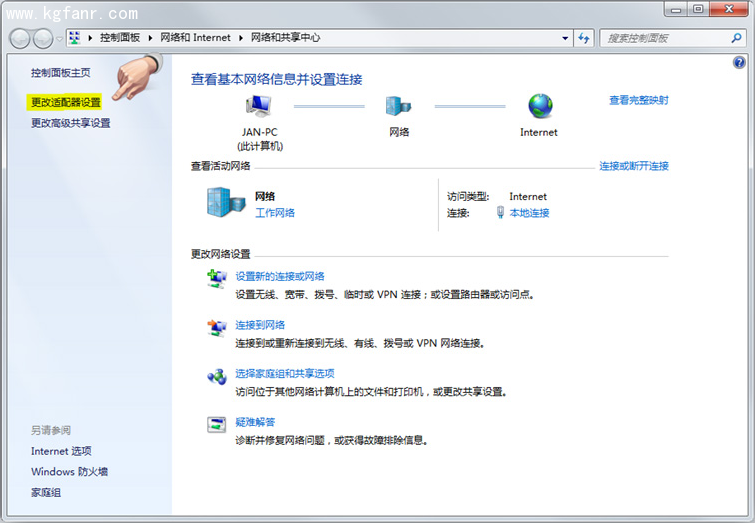Click the set up new connection icon
This screenshot has width=755, height=523.
[x=217, y=279]
